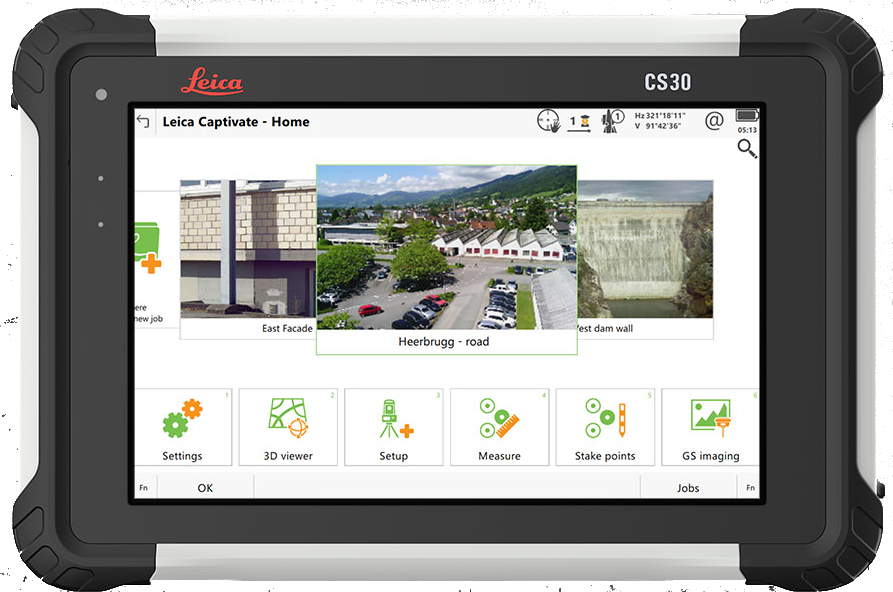893x592 pixels.
Task: Confirm with the OK button
Action: 205,488
